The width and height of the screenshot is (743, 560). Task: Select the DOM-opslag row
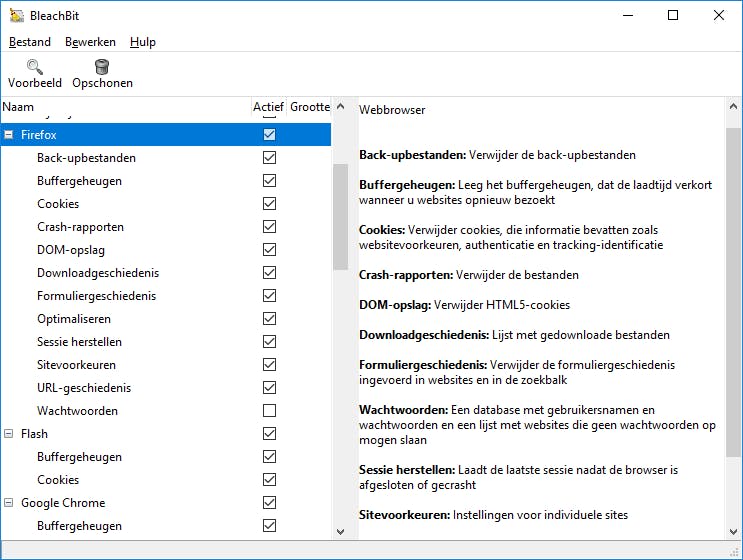click(166, 250)
